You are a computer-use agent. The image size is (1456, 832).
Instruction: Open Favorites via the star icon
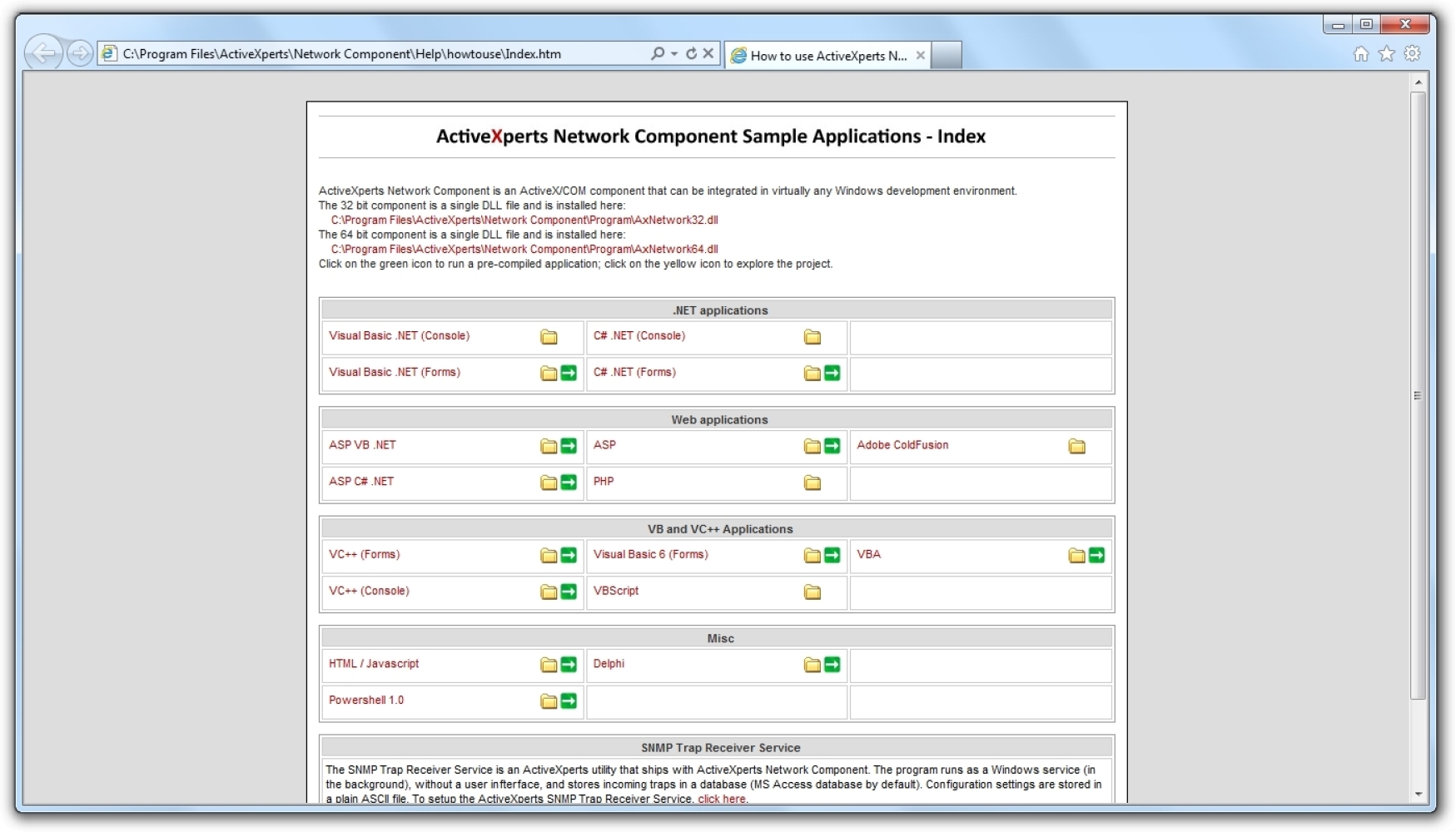(1387, 53)
